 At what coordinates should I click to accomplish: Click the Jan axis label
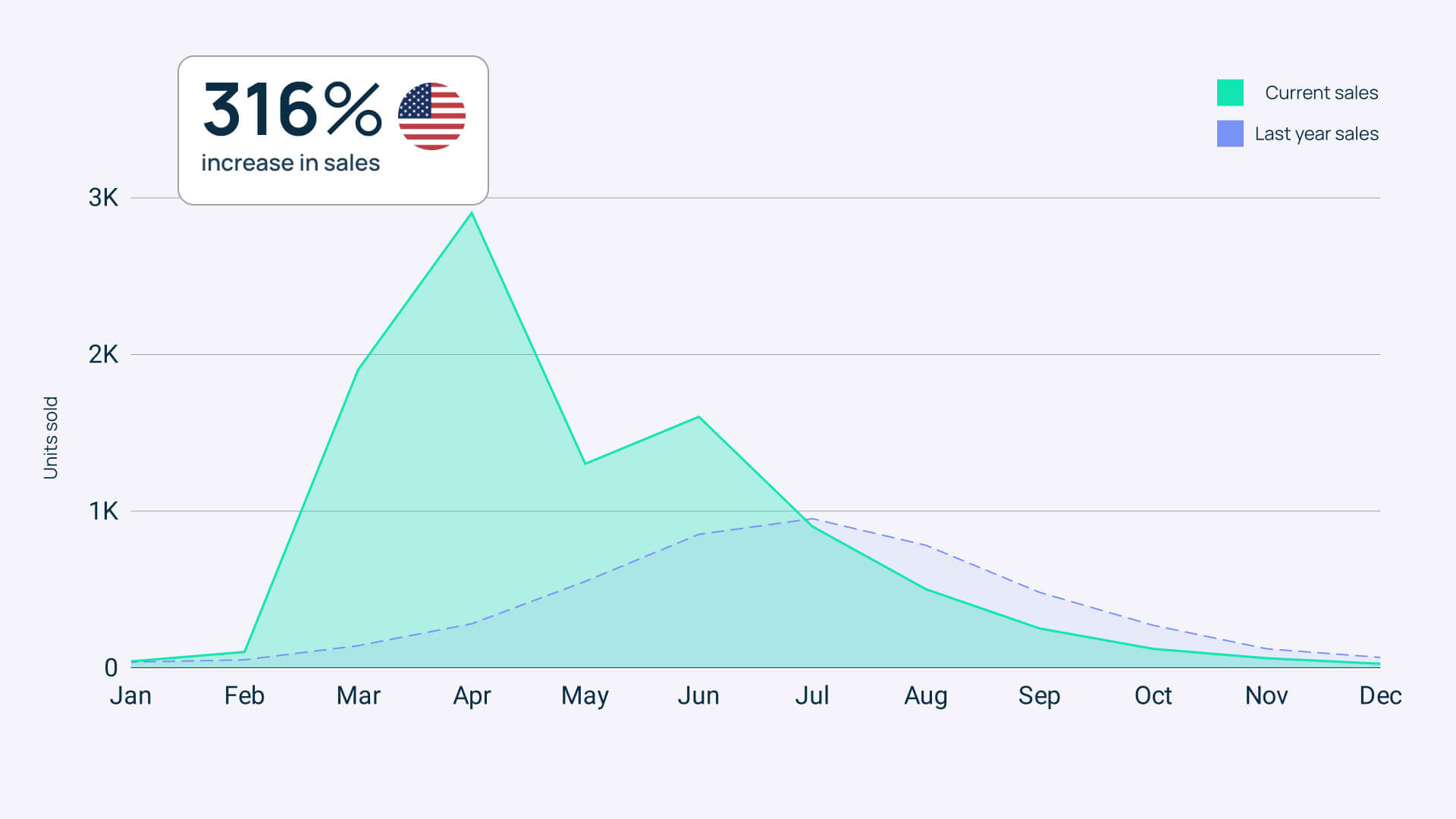point(130,695)
